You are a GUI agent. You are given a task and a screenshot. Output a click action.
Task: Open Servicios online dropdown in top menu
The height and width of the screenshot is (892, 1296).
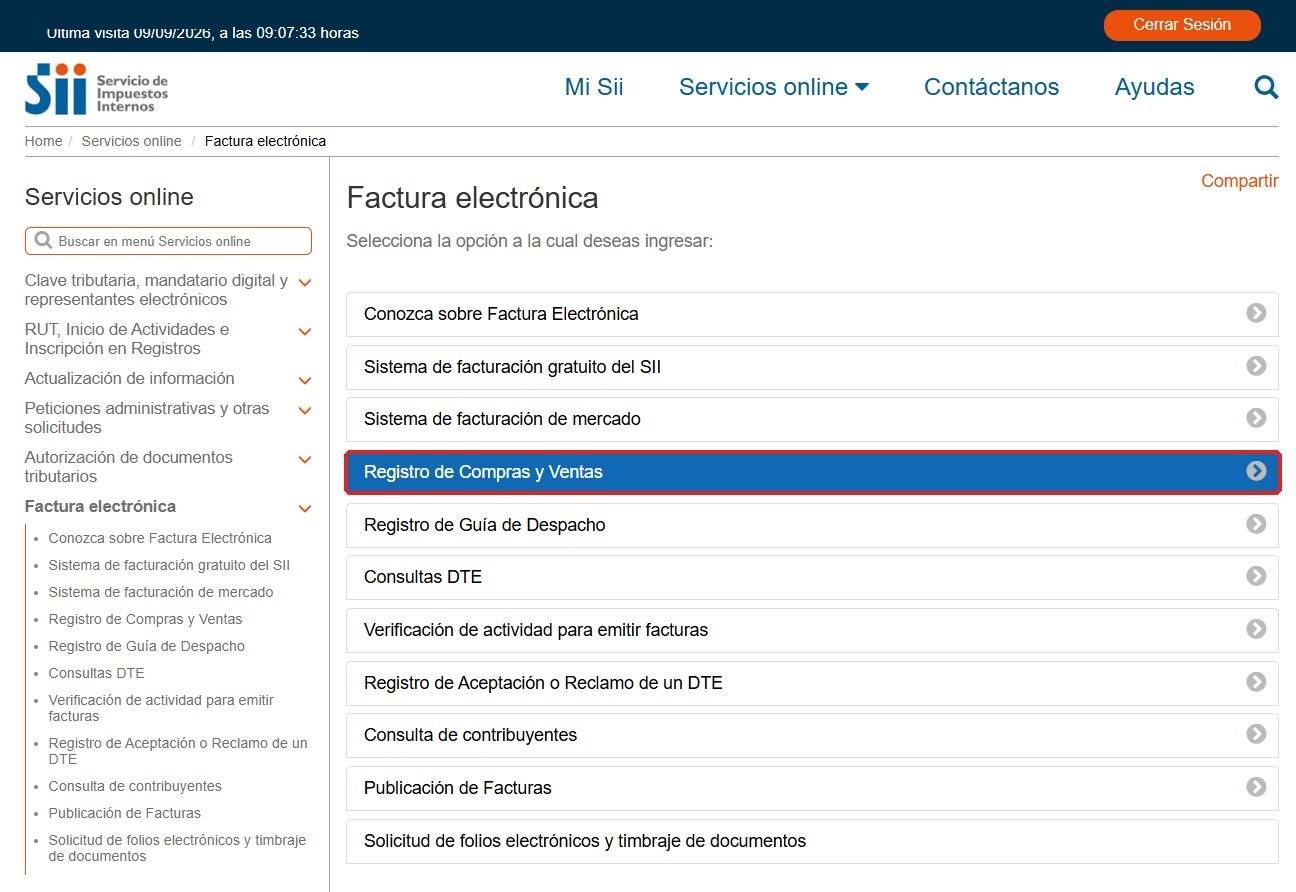pyautogui.click(x=774, y=87)
